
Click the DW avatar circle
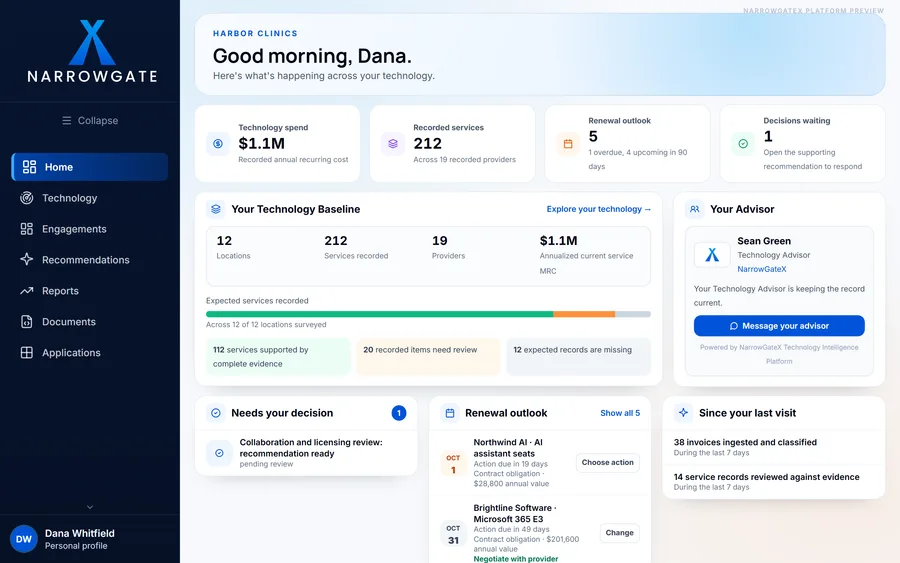24,539
